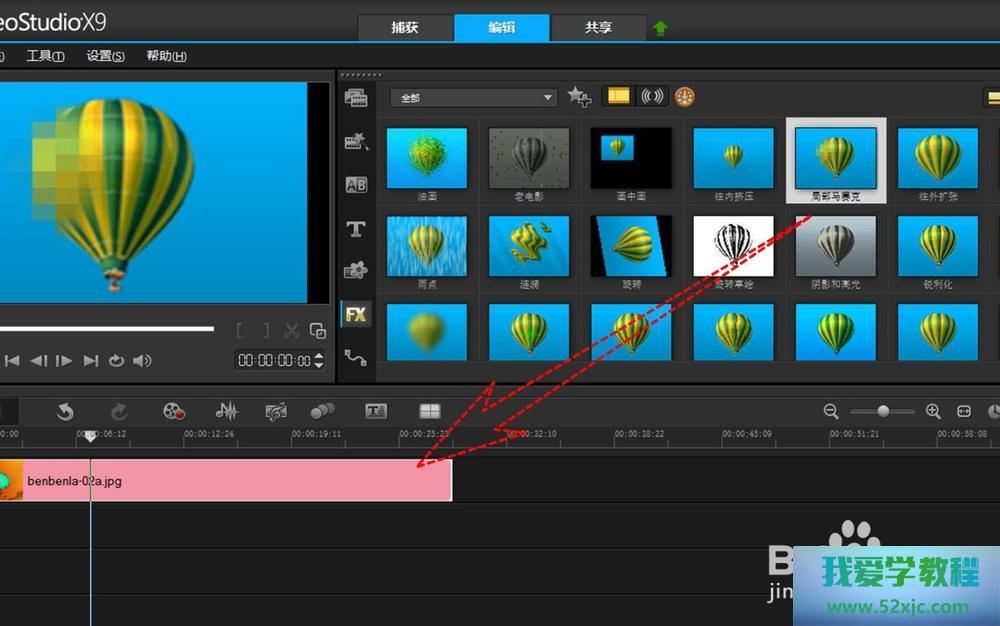Toggle video filters display button

(619, 96)
